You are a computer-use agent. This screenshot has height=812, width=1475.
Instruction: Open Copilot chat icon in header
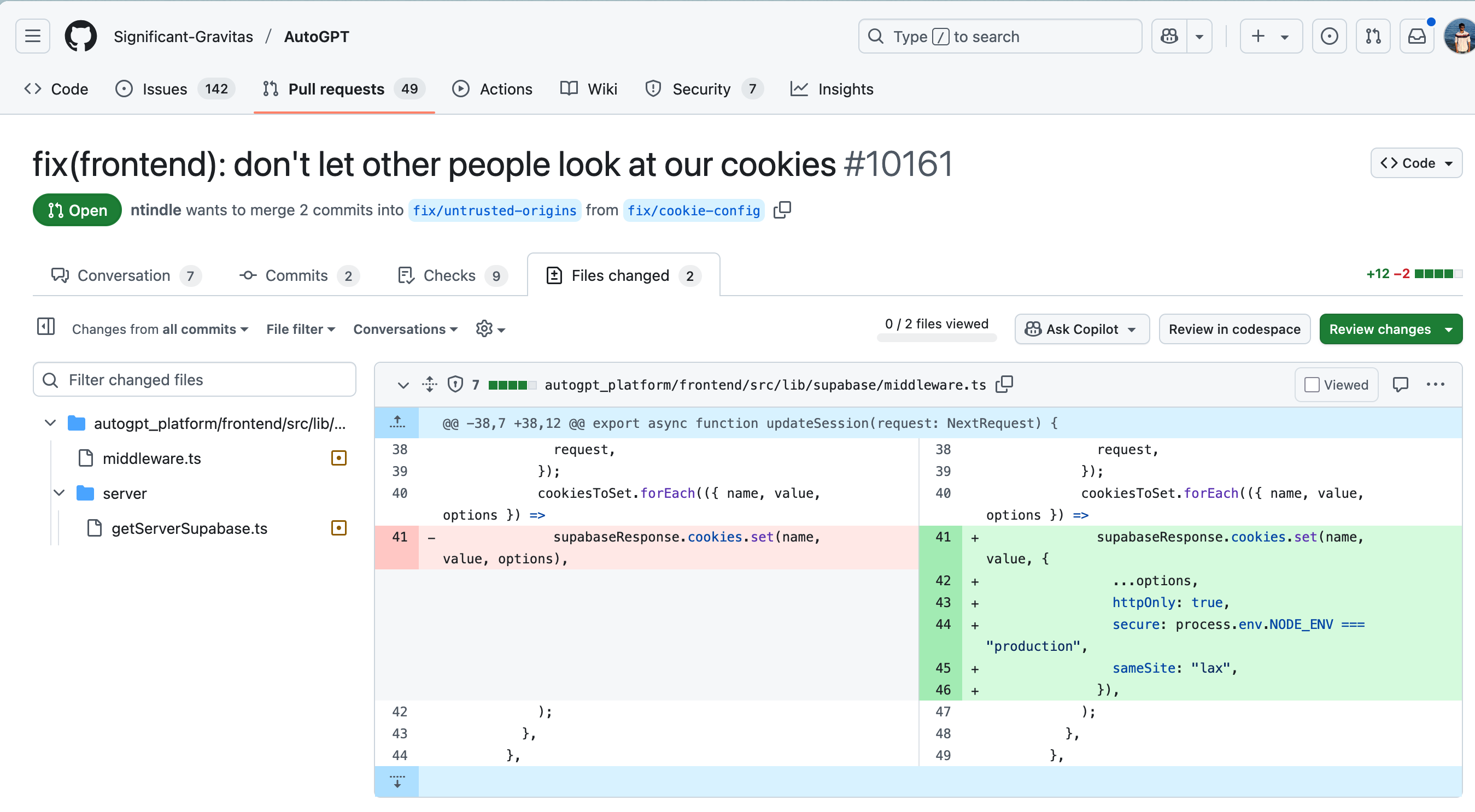[1169, 37]
